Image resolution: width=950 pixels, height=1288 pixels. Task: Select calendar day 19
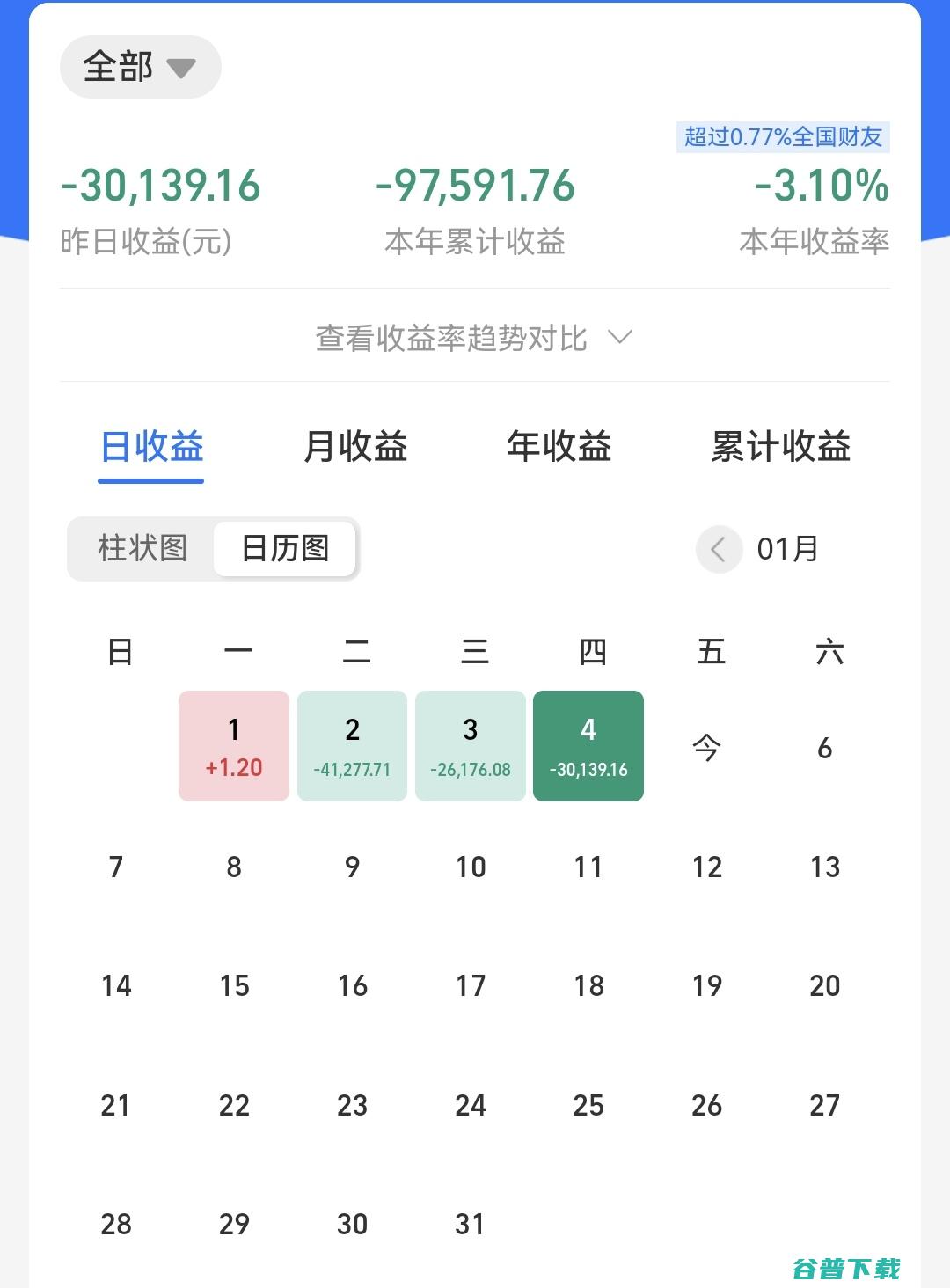707,985
